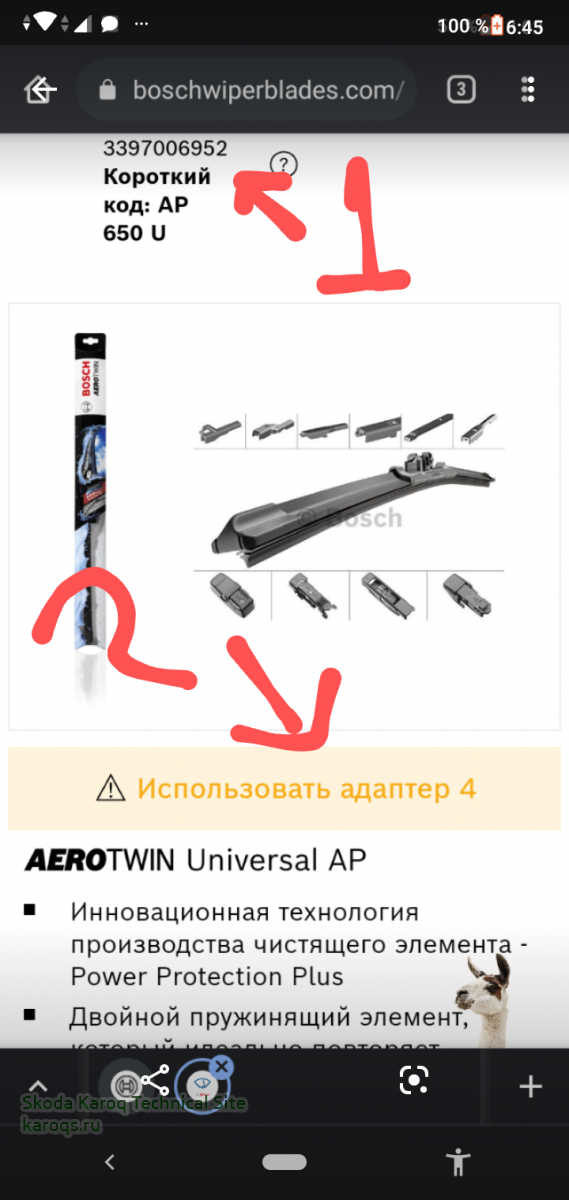569x1200 pixels.
Task: Tap the lock icon in address bar
Action: click(x=108, y=91)
